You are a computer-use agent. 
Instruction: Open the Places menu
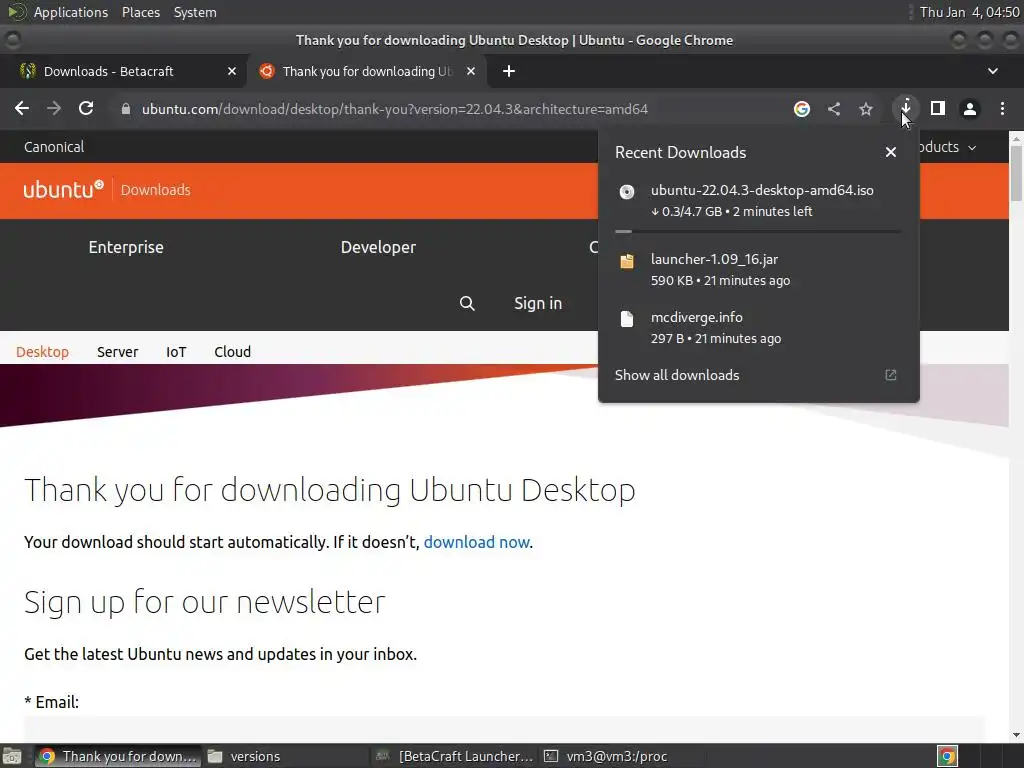click(x=141, y=12)
